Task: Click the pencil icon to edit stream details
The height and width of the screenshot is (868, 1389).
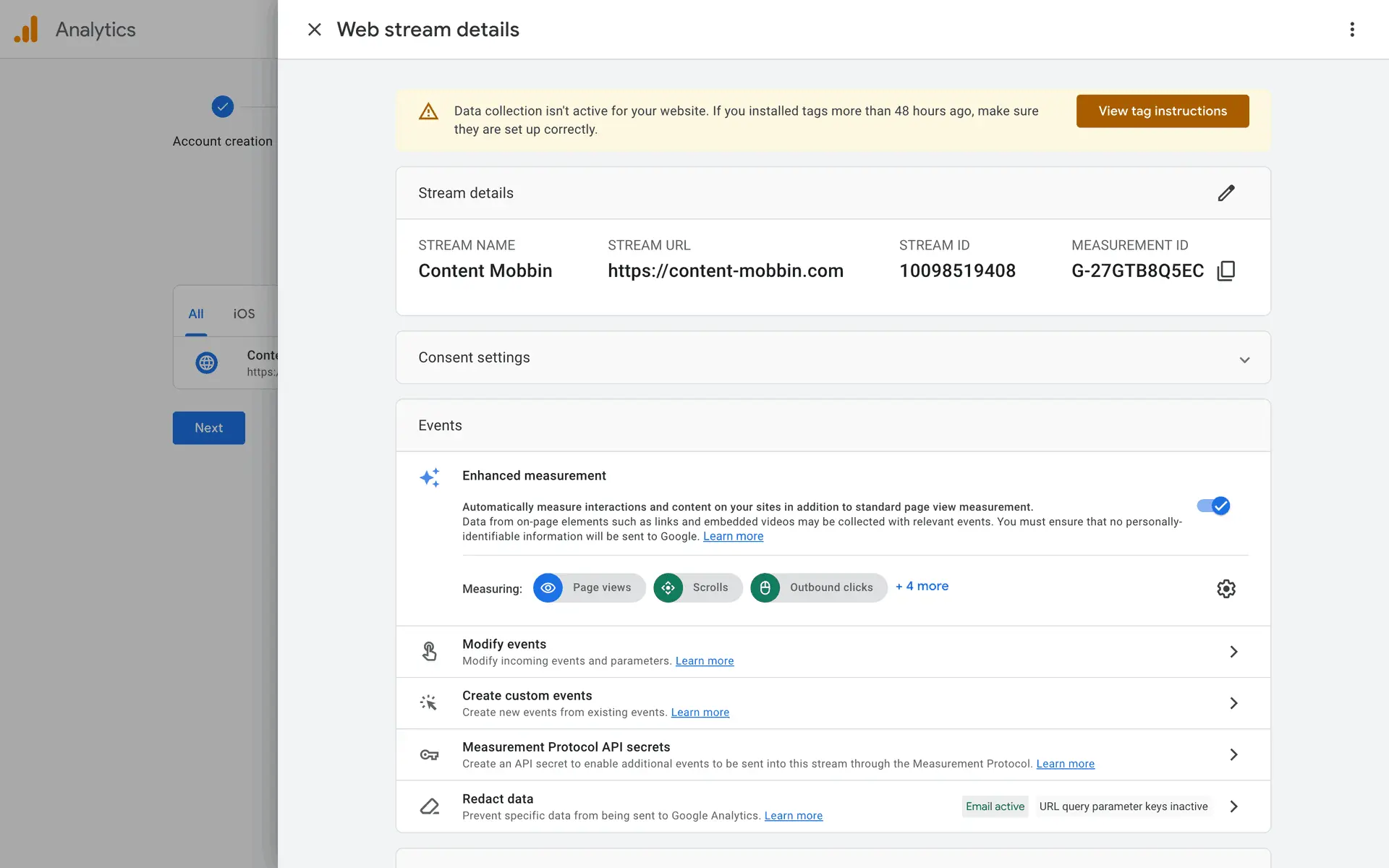Action: coord(1226,193)
